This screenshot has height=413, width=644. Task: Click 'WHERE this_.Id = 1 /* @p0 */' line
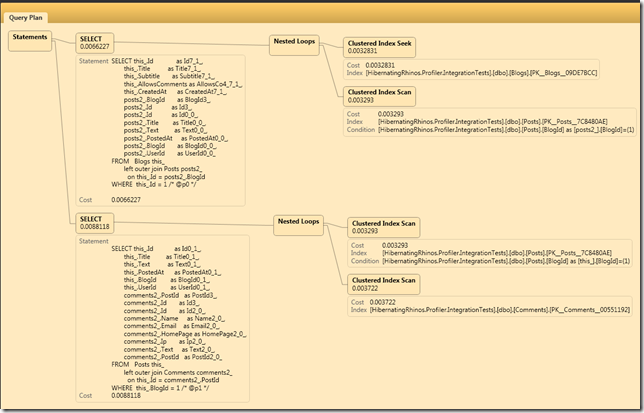click(152, 184)
